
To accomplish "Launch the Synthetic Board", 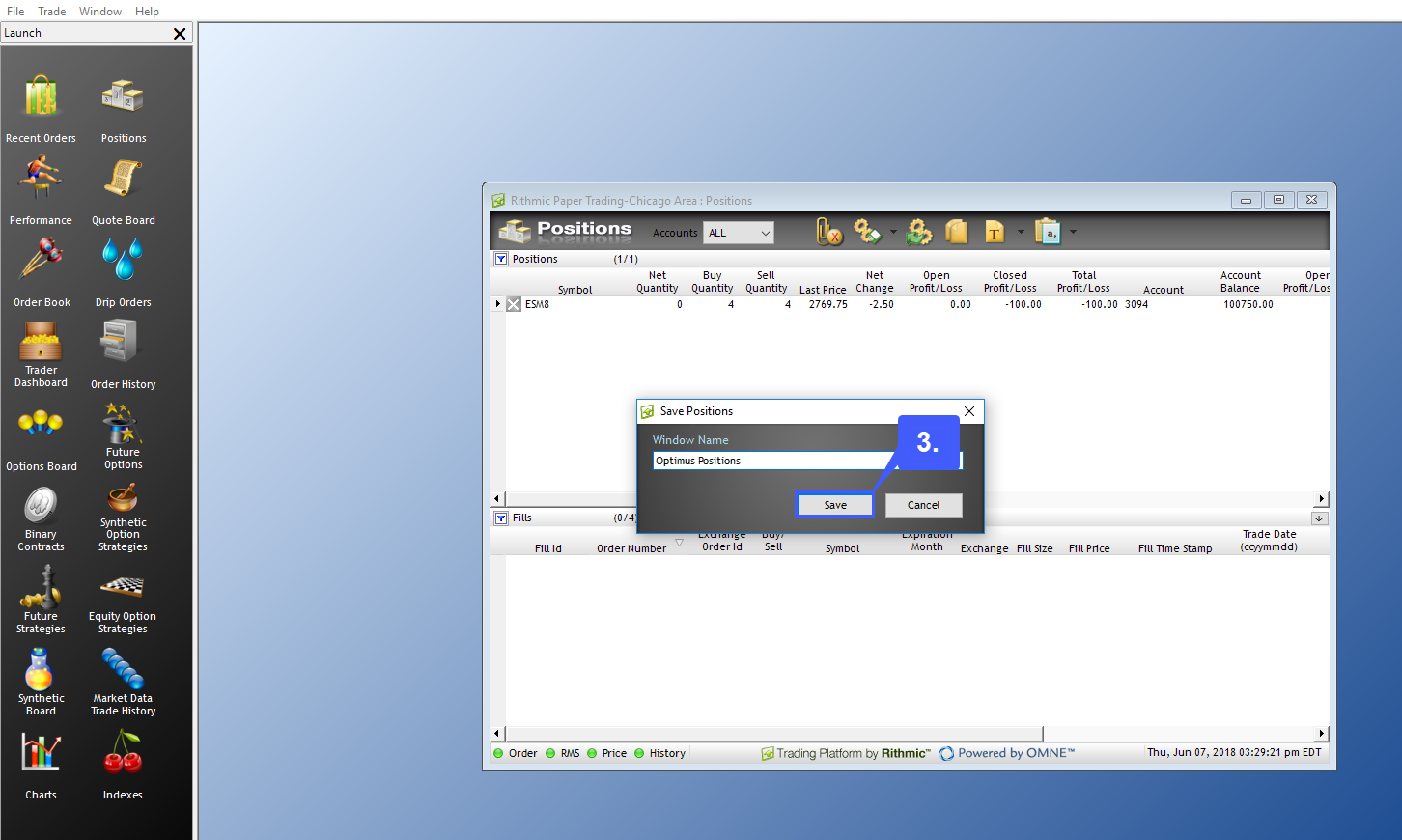I will coord(41,683).
